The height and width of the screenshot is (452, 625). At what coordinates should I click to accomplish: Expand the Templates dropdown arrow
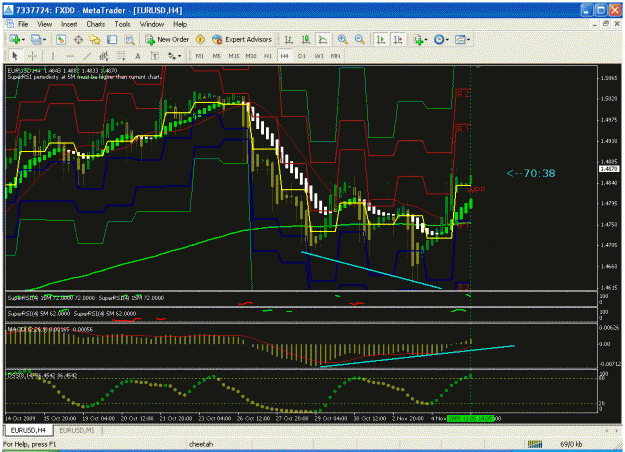pyautogui.click(x=468, y=40)
